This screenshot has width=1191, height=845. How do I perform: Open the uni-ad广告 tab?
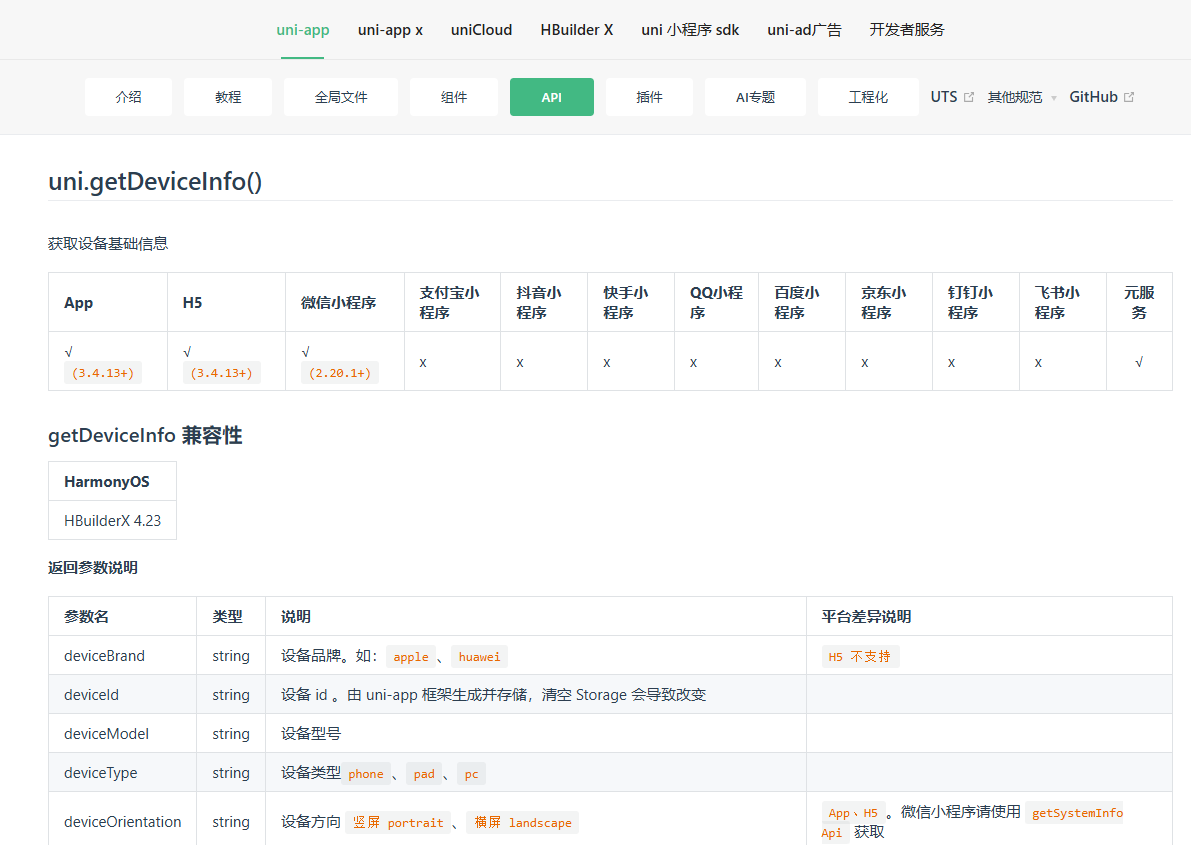pyautogui.click(x=804, y=30)
